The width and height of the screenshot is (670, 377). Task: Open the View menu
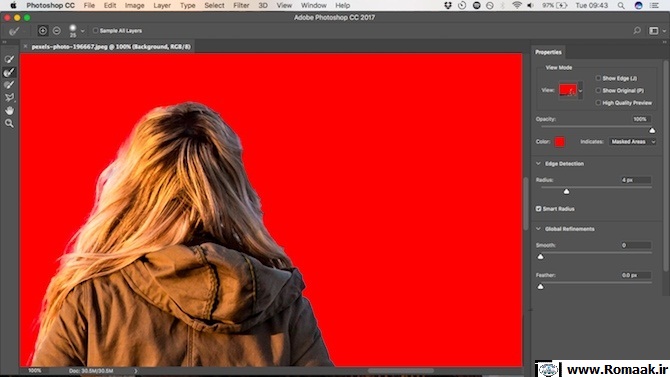(x=284, y=6)
